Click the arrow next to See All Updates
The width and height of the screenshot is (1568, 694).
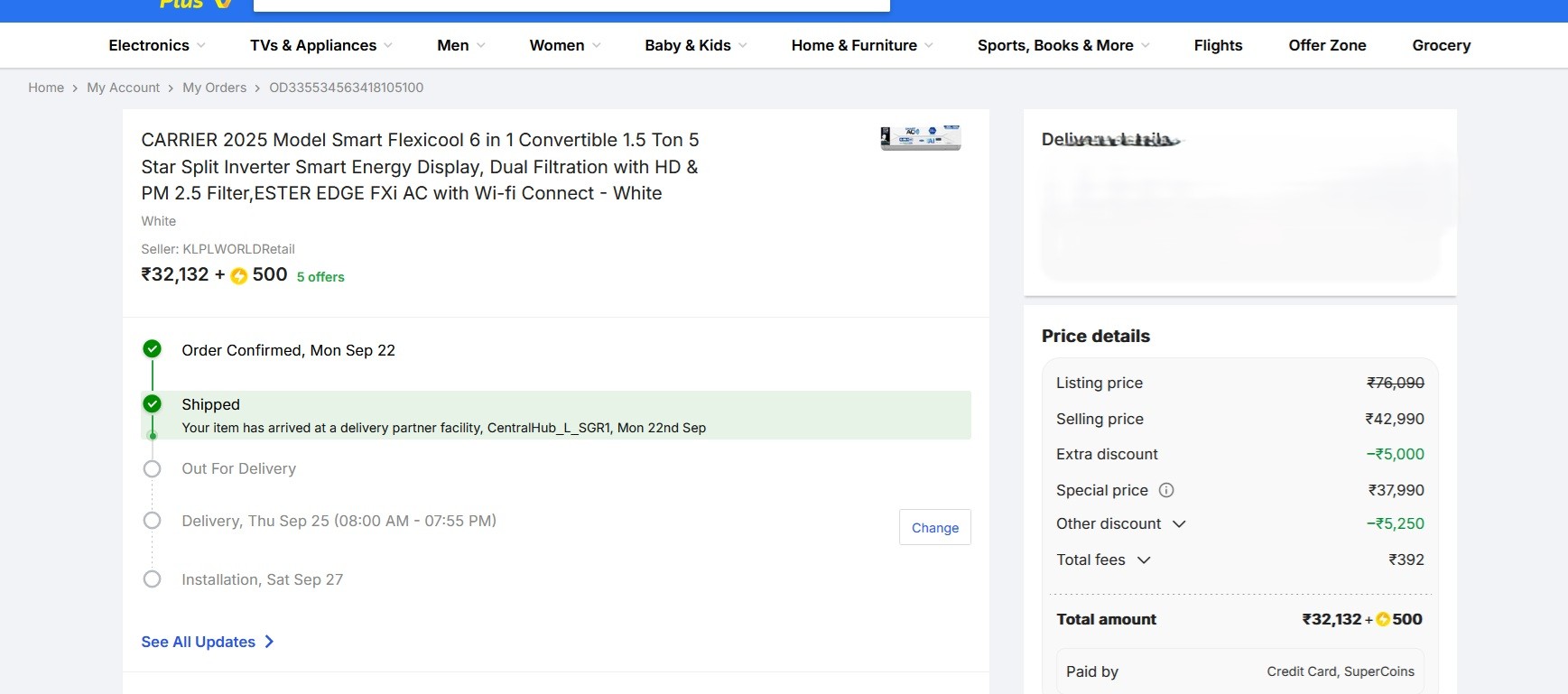coord(269,642)
